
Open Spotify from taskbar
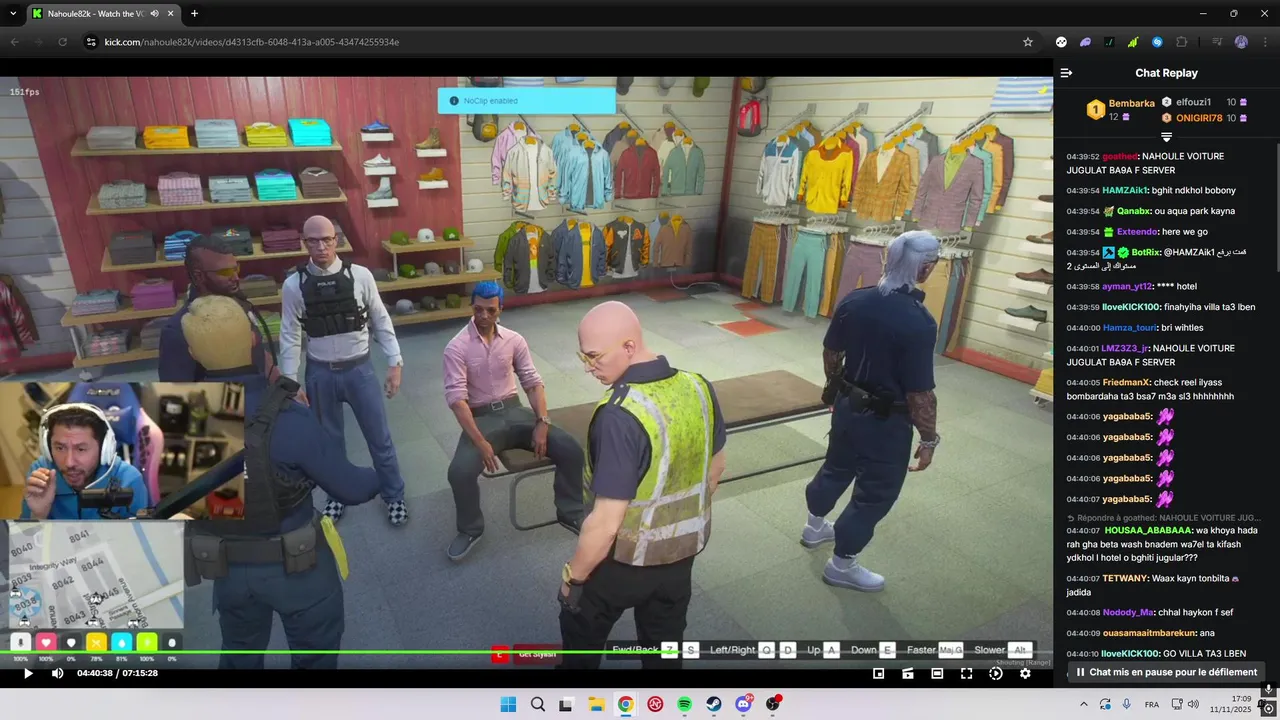click(x=684, y=704)
